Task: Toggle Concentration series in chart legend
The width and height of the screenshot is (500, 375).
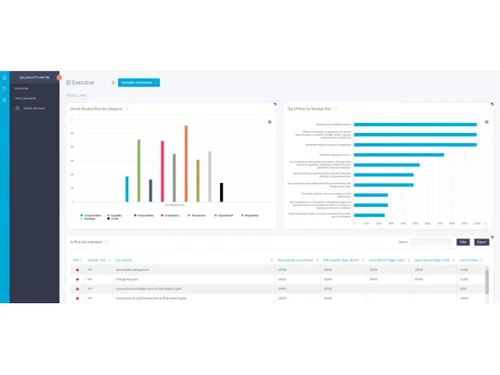Action: click(91, 215)
